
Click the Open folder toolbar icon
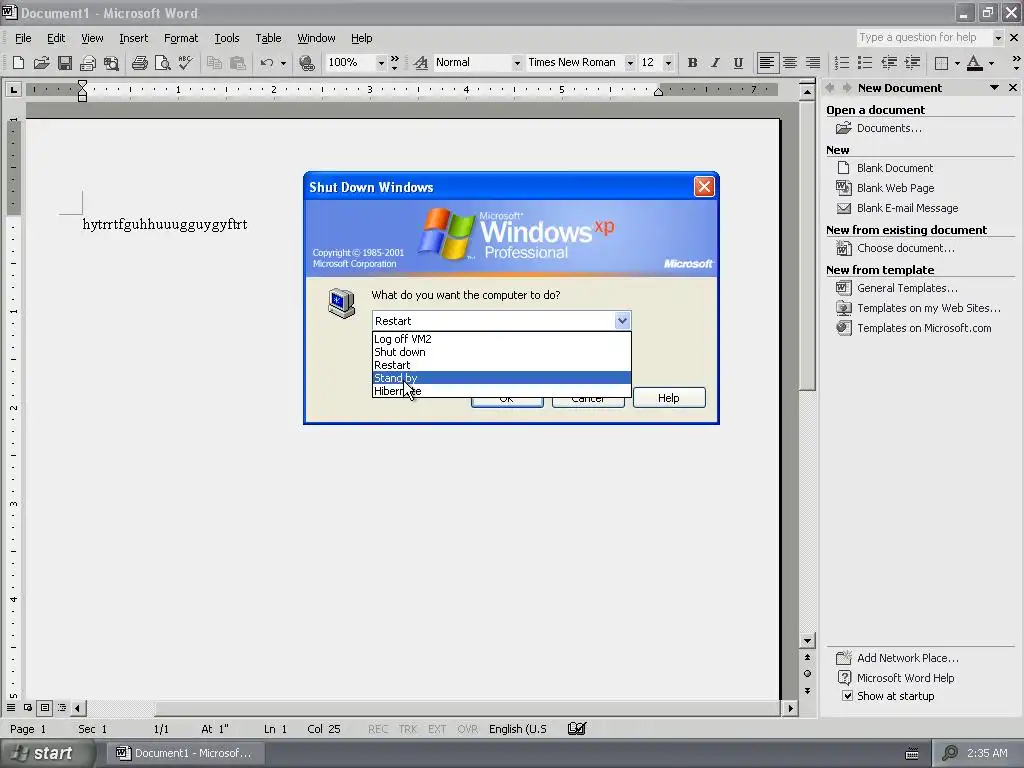41,63
